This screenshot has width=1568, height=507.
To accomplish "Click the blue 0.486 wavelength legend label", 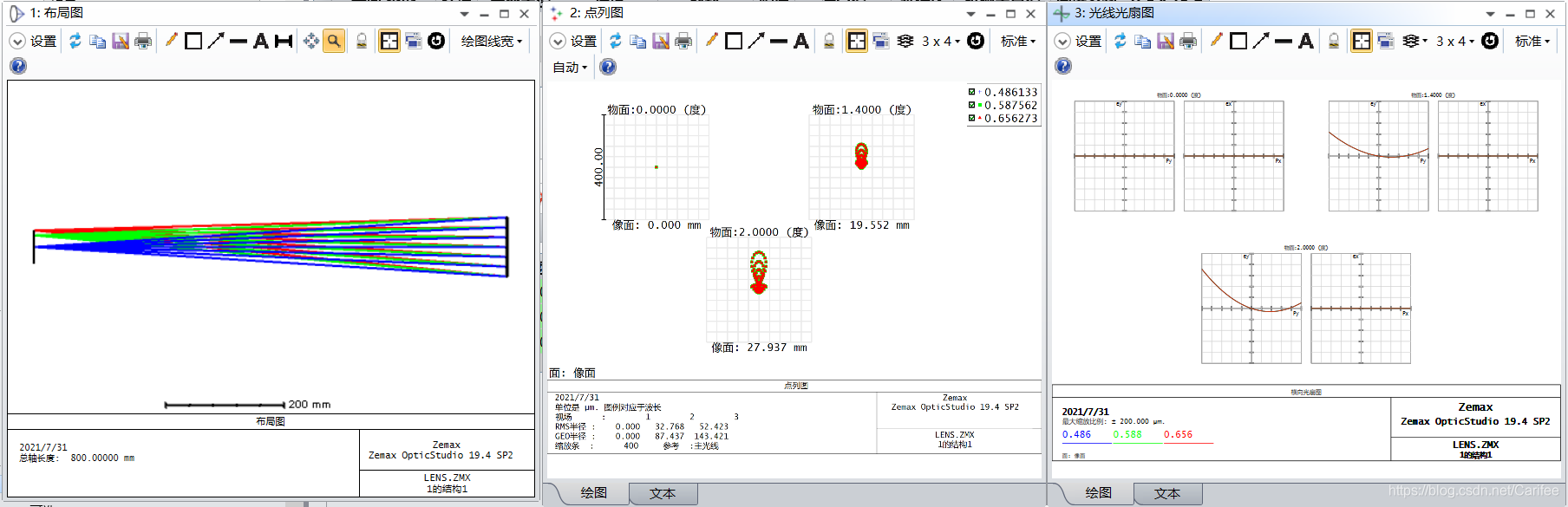I will (x=1076, y=435).
